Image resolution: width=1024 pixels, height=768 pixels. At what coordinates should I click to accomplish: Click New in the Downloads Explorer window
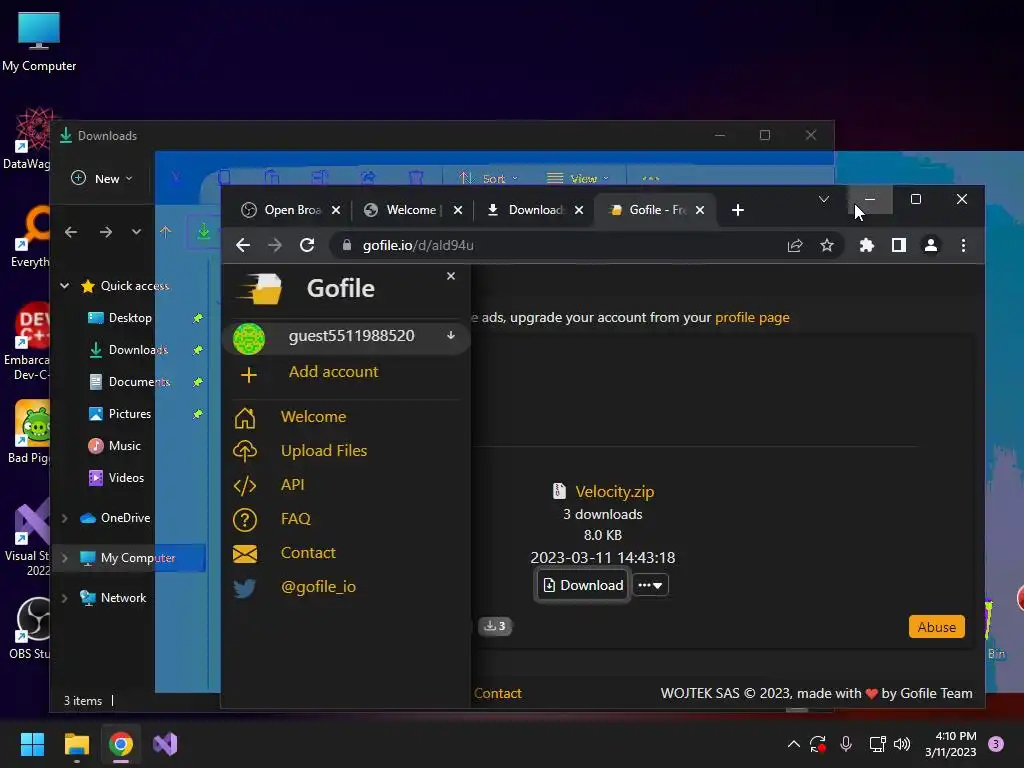pos(102,178)
